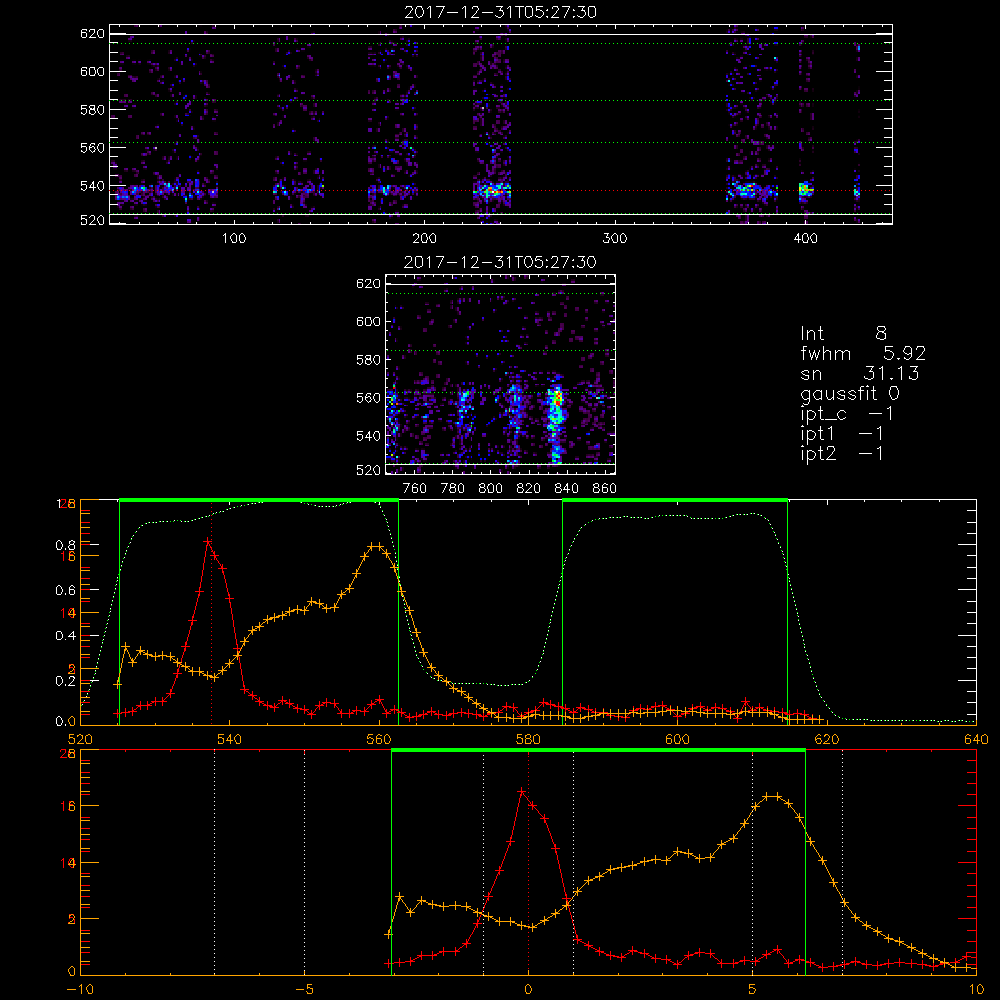Click x-axis label 400 on top spectrogram
The height and width of the screenshot is (1000, 1000).
point(805,239)
